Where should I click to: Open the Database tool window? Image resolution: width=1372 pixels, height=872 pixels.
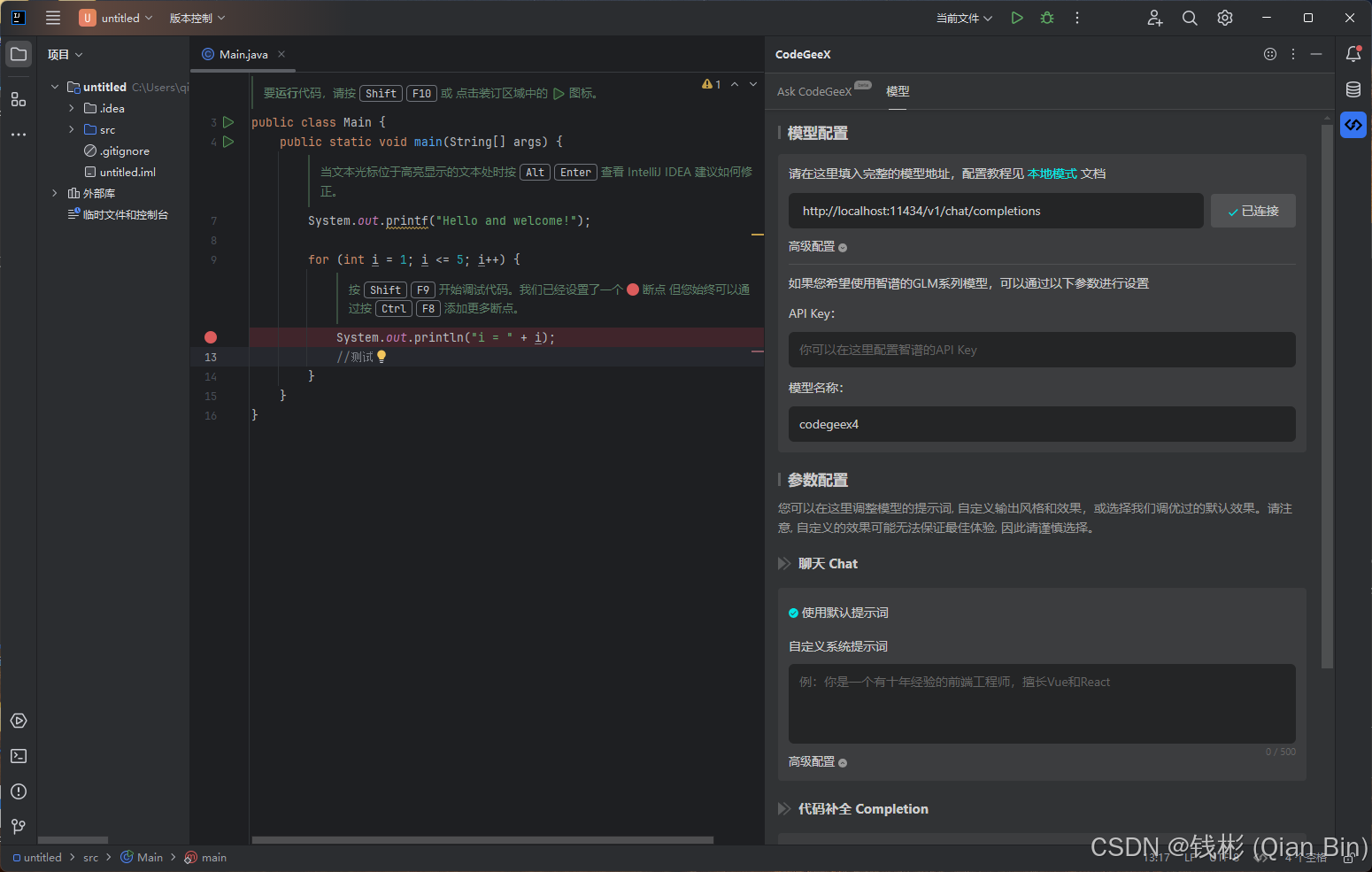click(1353, 89)
